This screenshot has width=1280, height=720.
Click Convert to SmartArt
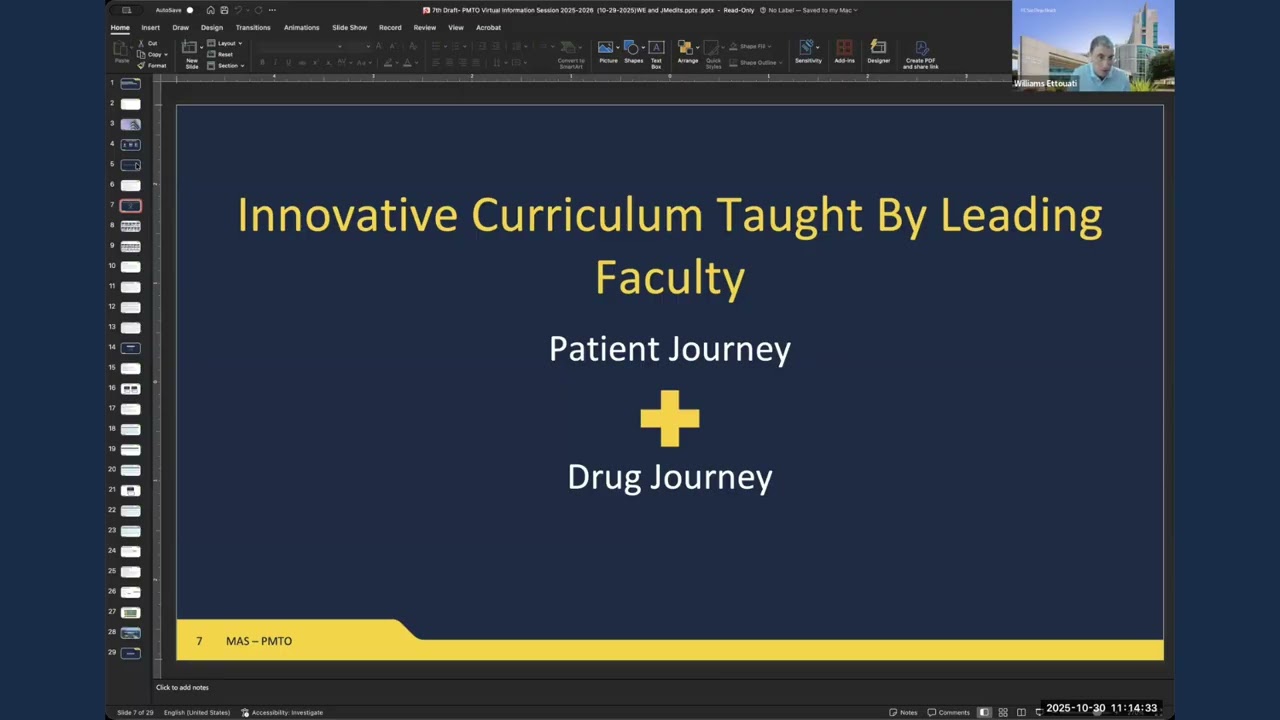click(570, 55)
